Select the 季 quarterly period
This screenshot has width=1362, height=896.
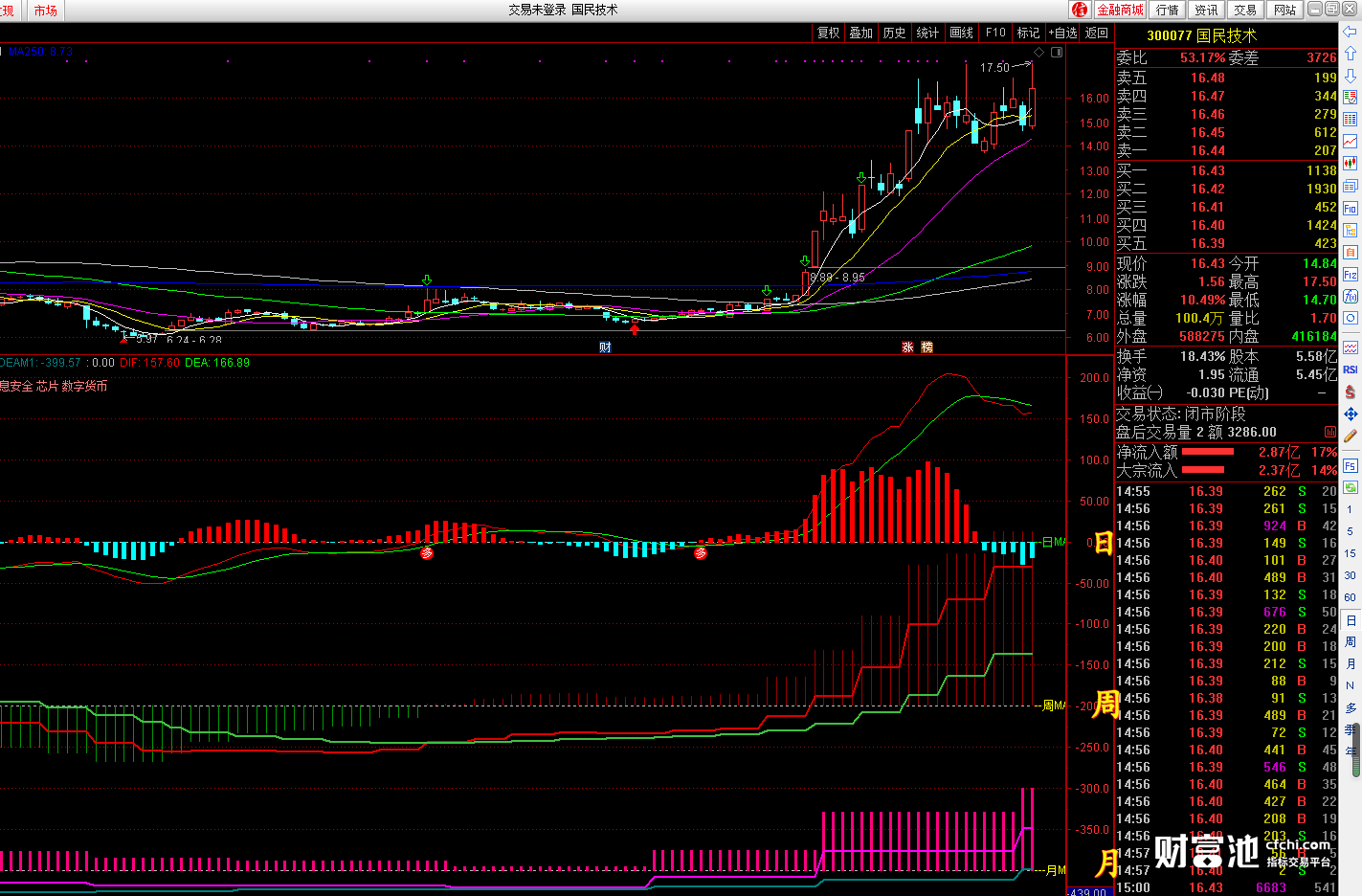pyautogui.click(x=1351, y=730)
